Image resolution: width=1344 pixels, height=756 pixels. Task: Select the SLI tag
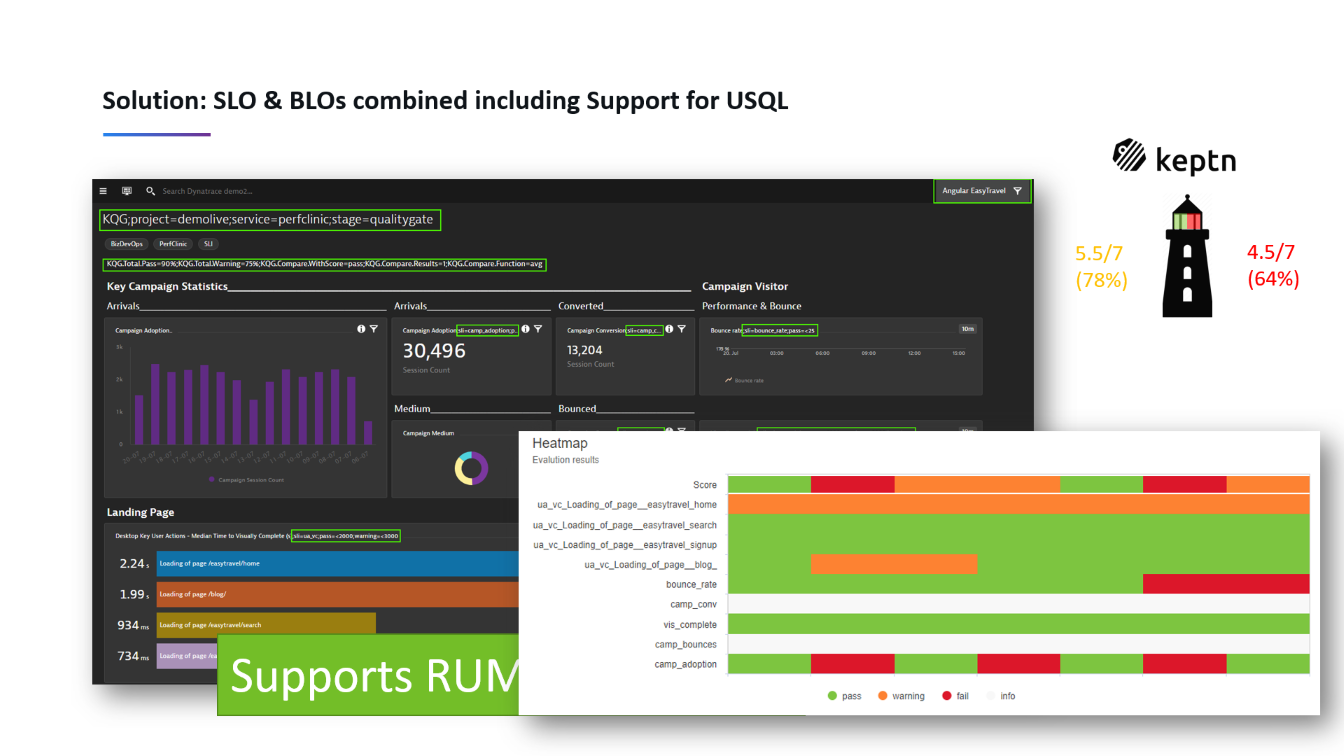coord(208,244)
